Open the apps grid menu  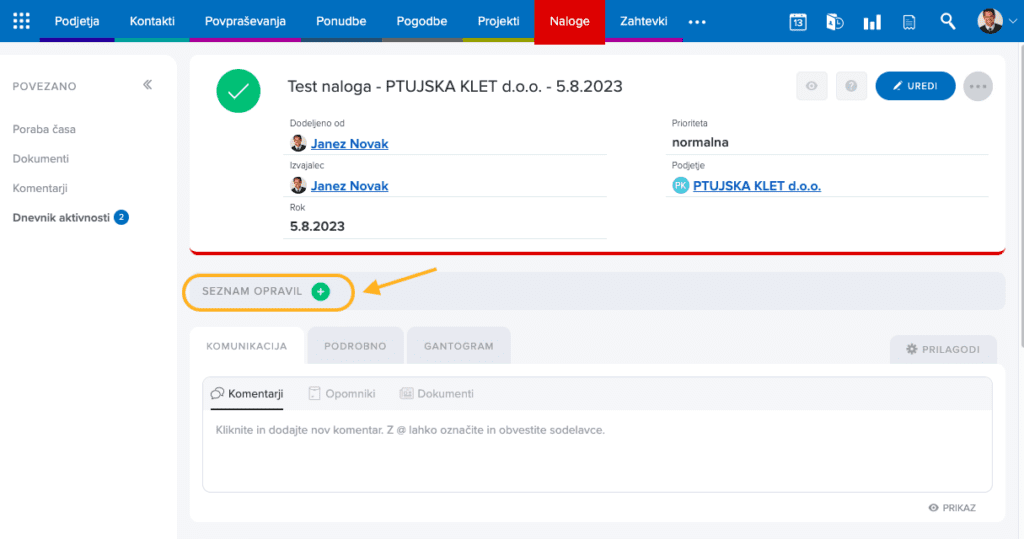tap(21, 21)
